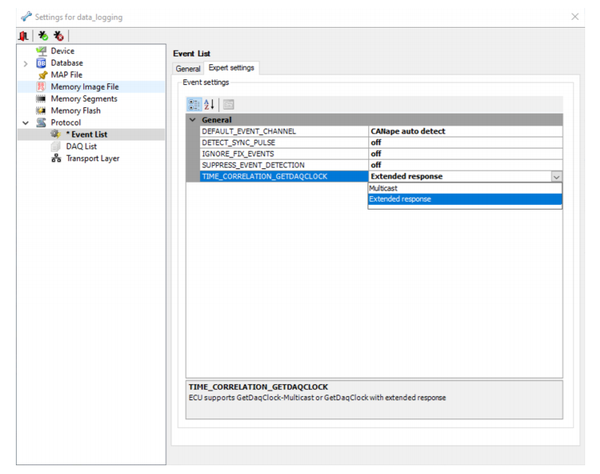The height and width of the screenshot is (474, 600).
Task: Click the property pages icon
Action: tap(229, 104)
